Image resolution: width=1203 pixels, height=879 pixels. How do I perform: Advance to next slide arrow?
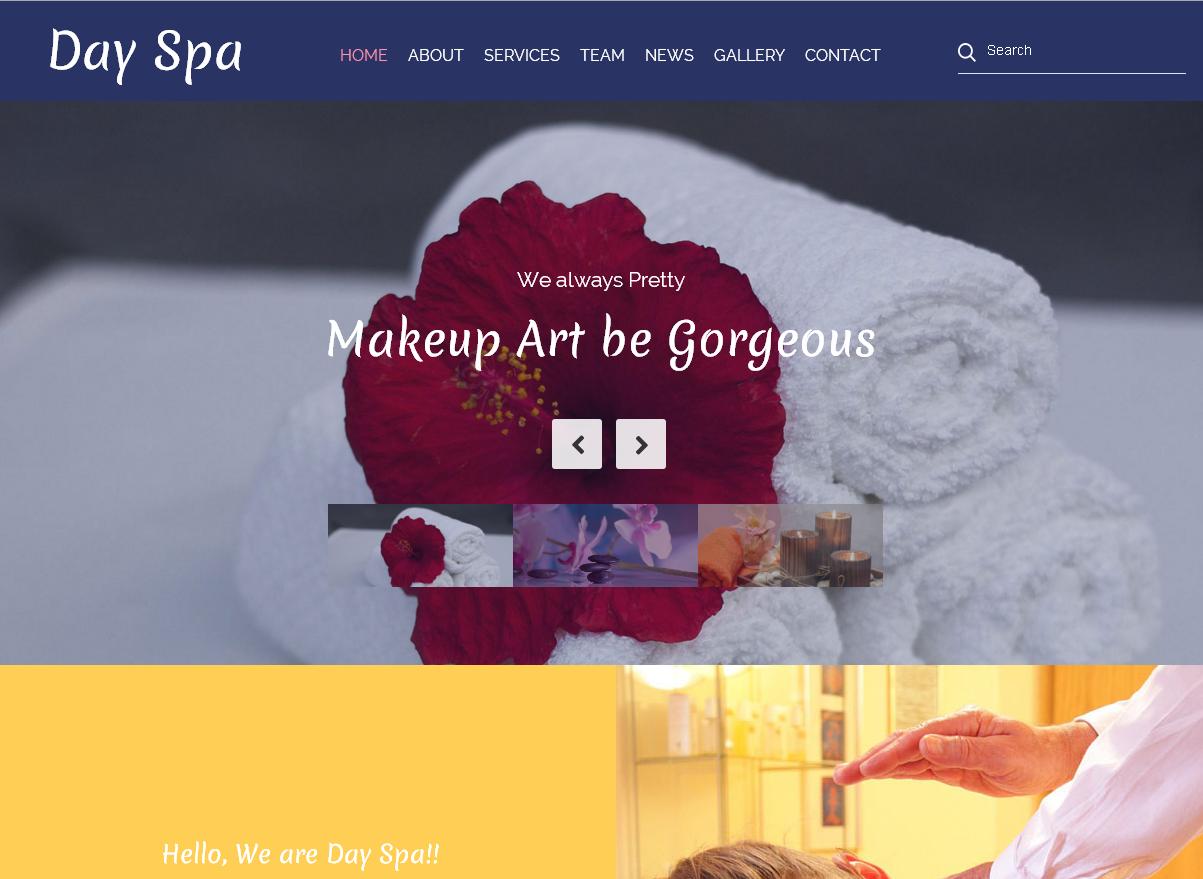coord(641,444)
